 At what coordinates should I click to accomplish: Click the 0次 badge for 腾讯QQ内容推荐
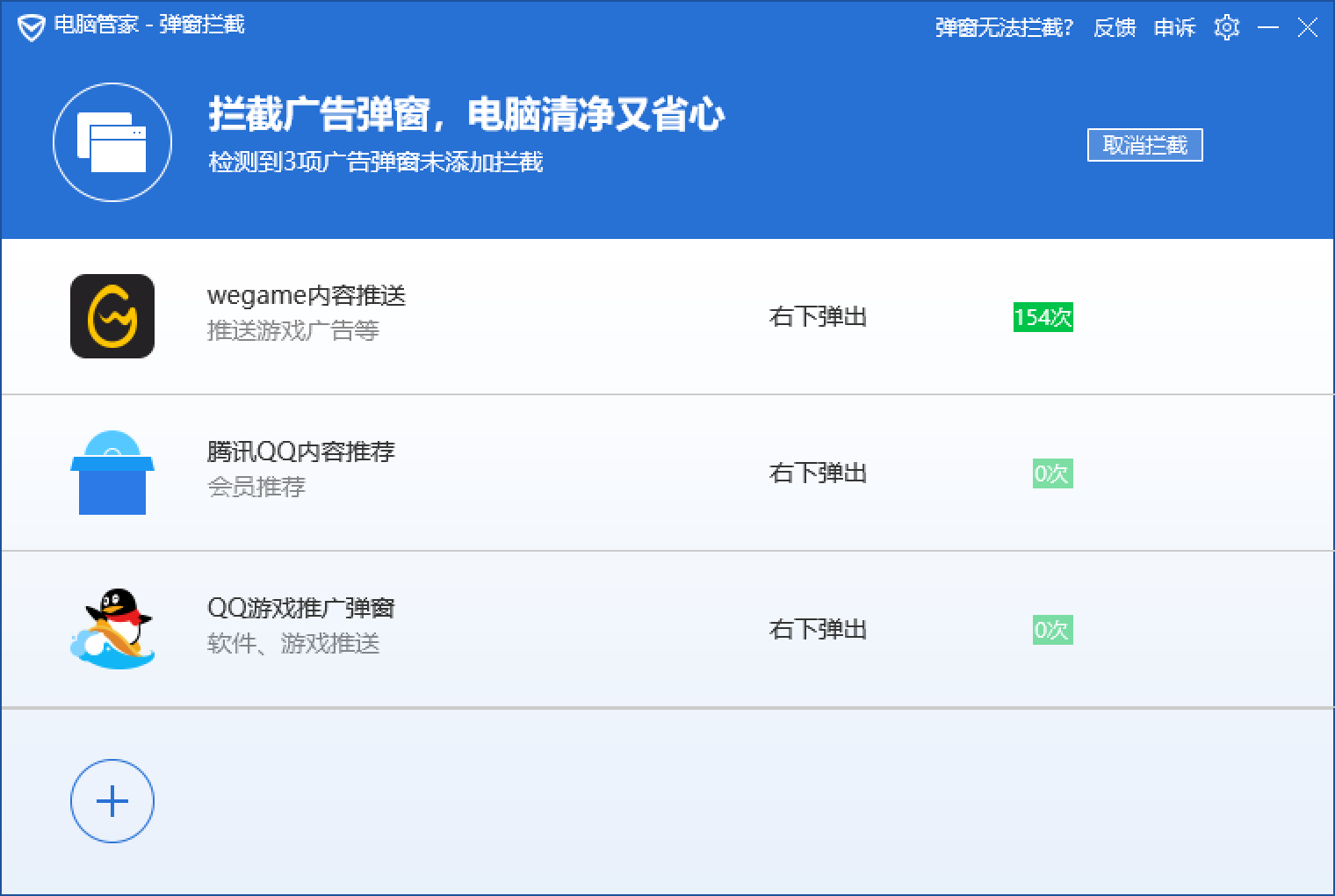[1052, 473]
